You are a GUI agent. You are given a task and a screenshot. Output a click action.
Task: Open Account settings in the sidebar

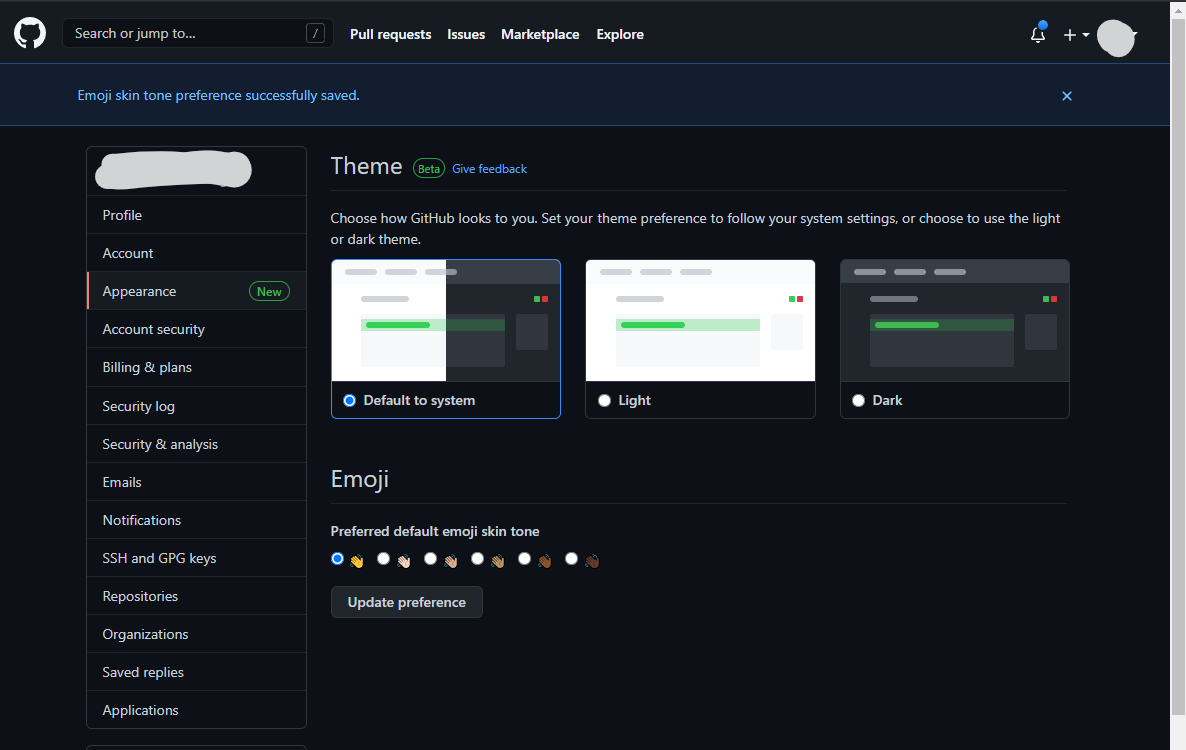click(x=197, y=253)
